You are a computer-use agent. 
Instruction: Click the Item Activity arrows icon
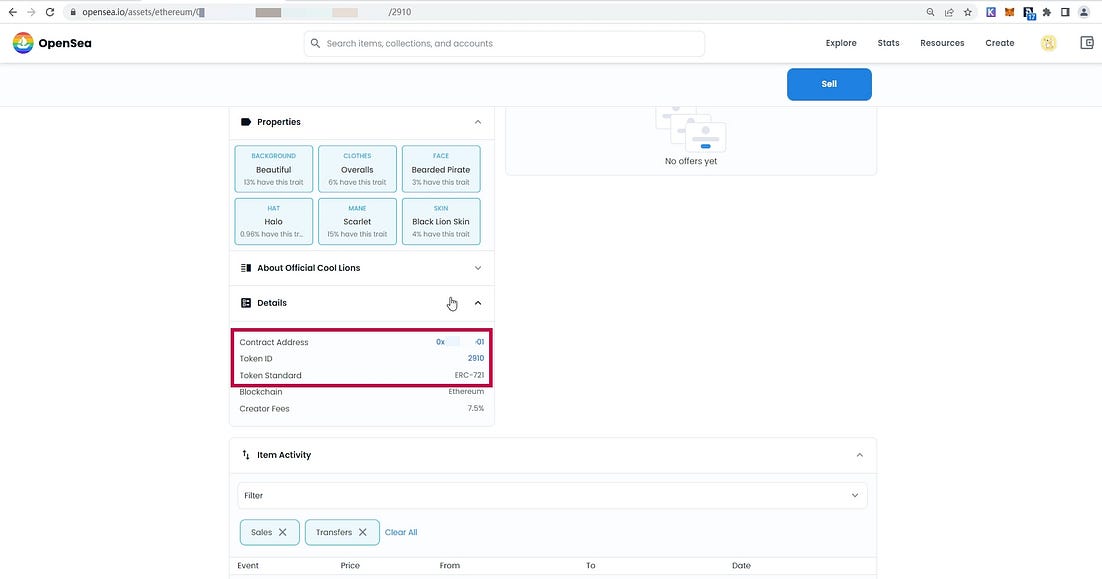click(246, 455)
